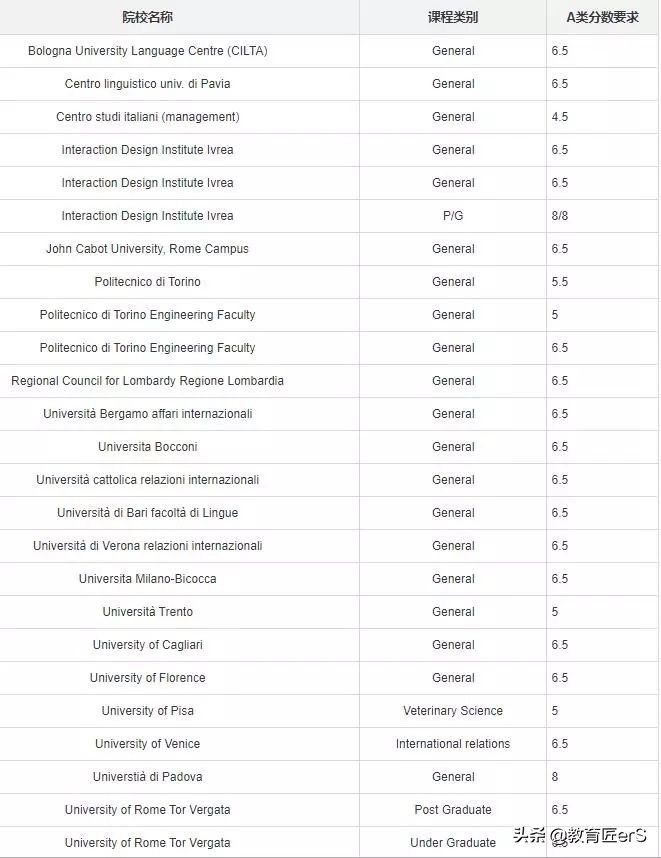The image size is (661, 858).
Task: Select Universita Milano-Bicocca school name
Action: [148, 579]
